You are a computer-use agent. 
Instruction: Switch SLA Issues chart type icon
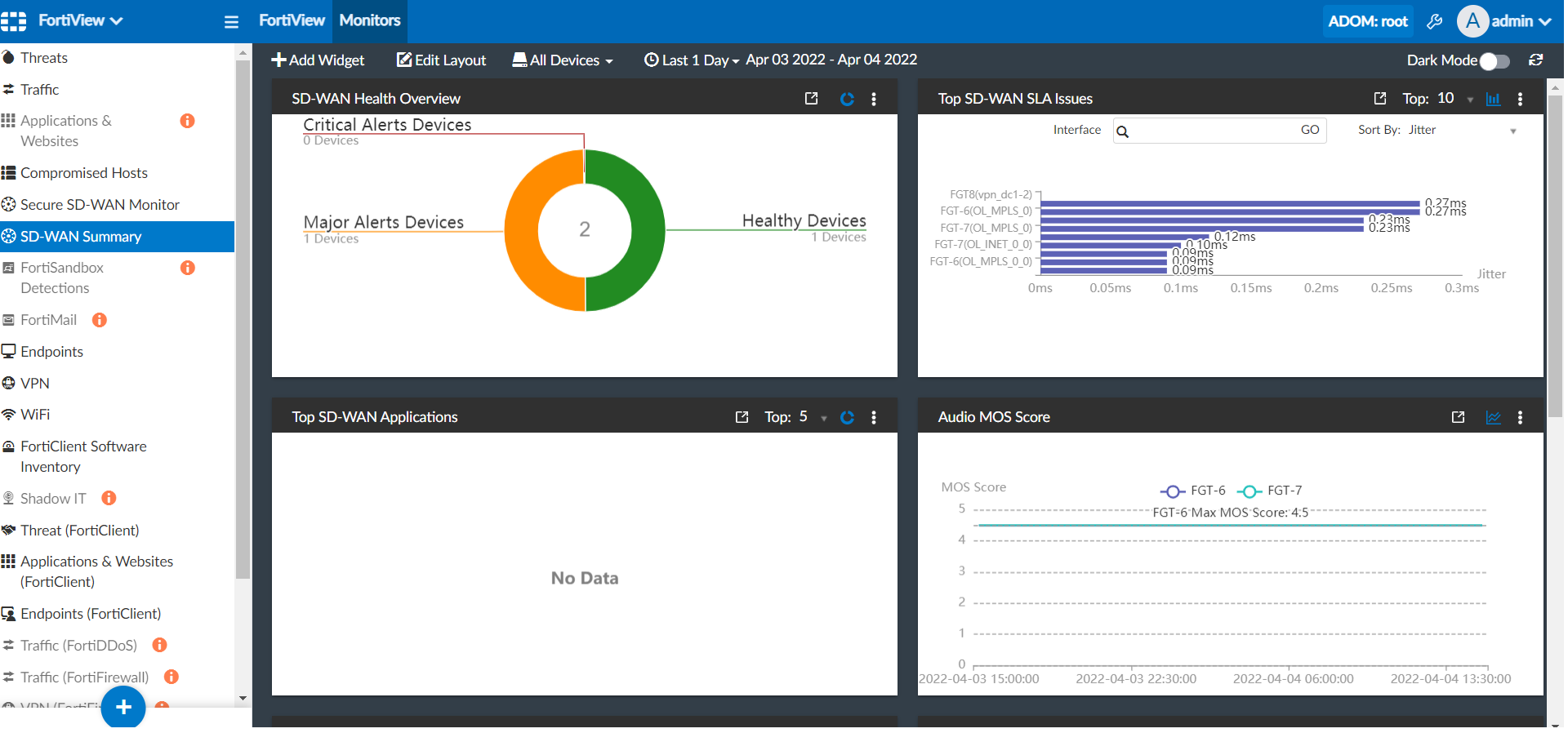point(1493,99)
